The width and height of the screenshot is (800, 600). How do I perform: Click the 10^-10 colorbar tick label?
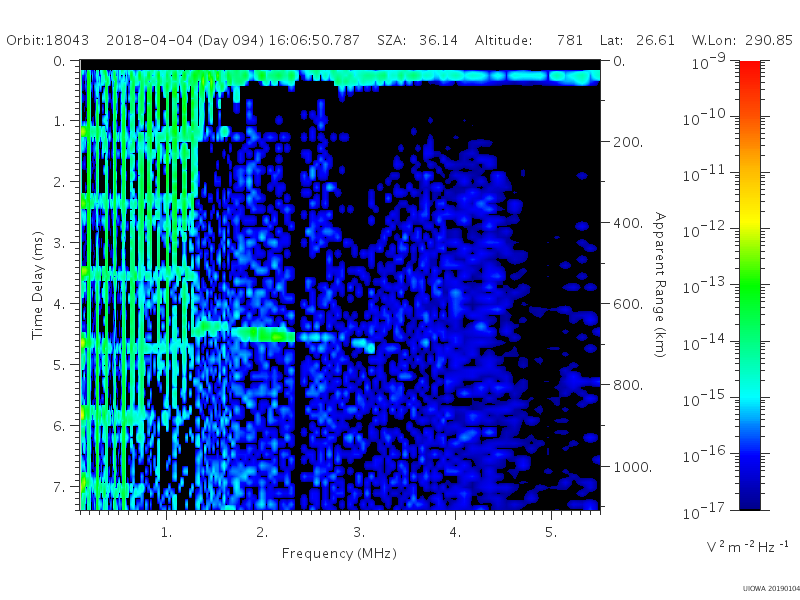point(705,117)
